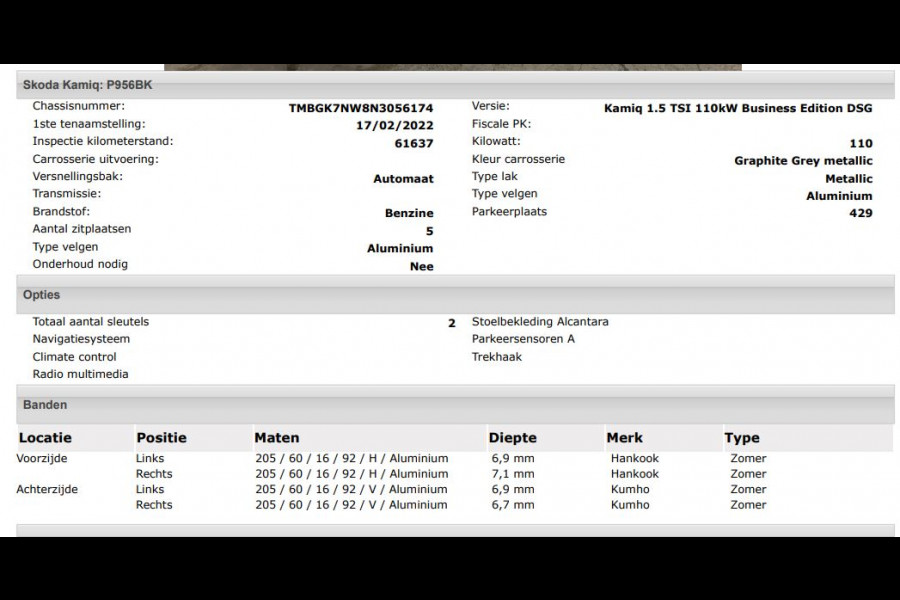Click the Transmissie label
This screenshot has width=900, height=600.
[67, 193]
